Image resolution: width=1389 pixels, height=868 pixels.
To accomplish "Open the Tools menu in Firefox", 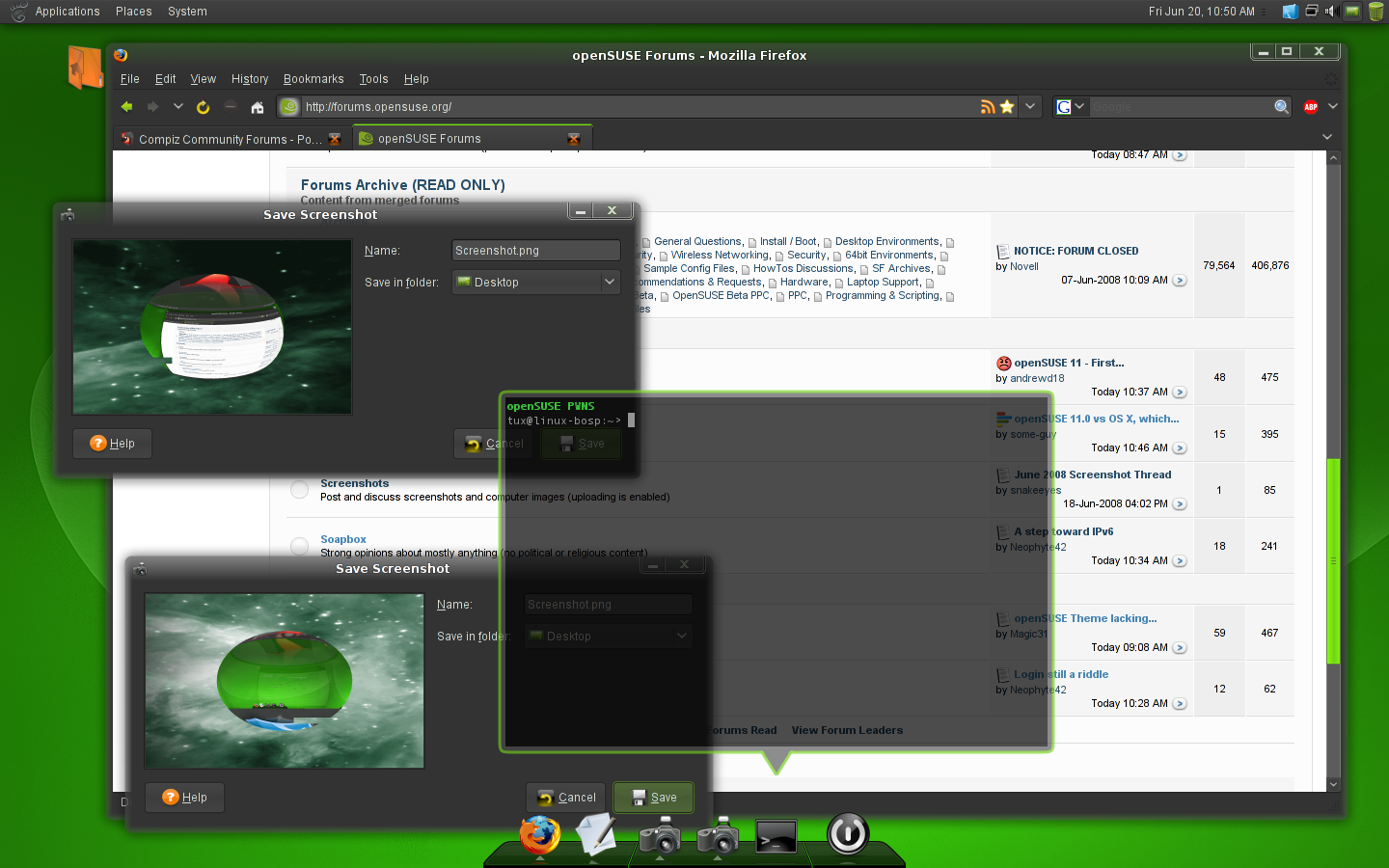I will (x=373, y=79).
